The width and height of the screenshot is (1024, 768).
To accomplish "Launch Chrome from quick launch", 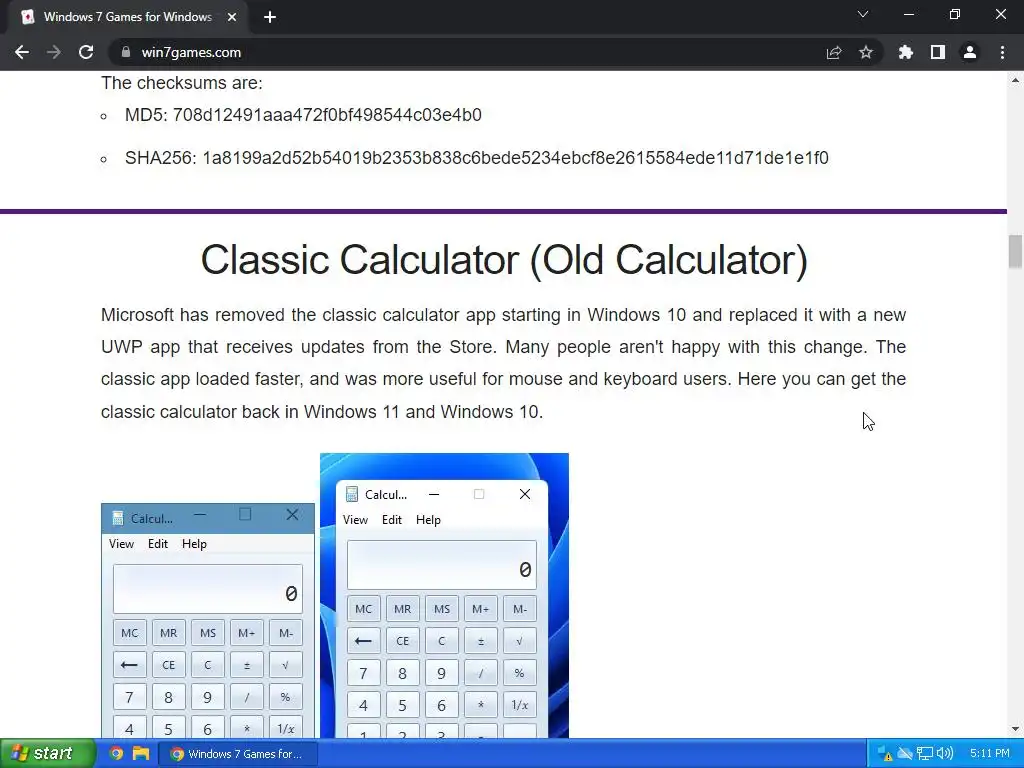I will (116, 753).
